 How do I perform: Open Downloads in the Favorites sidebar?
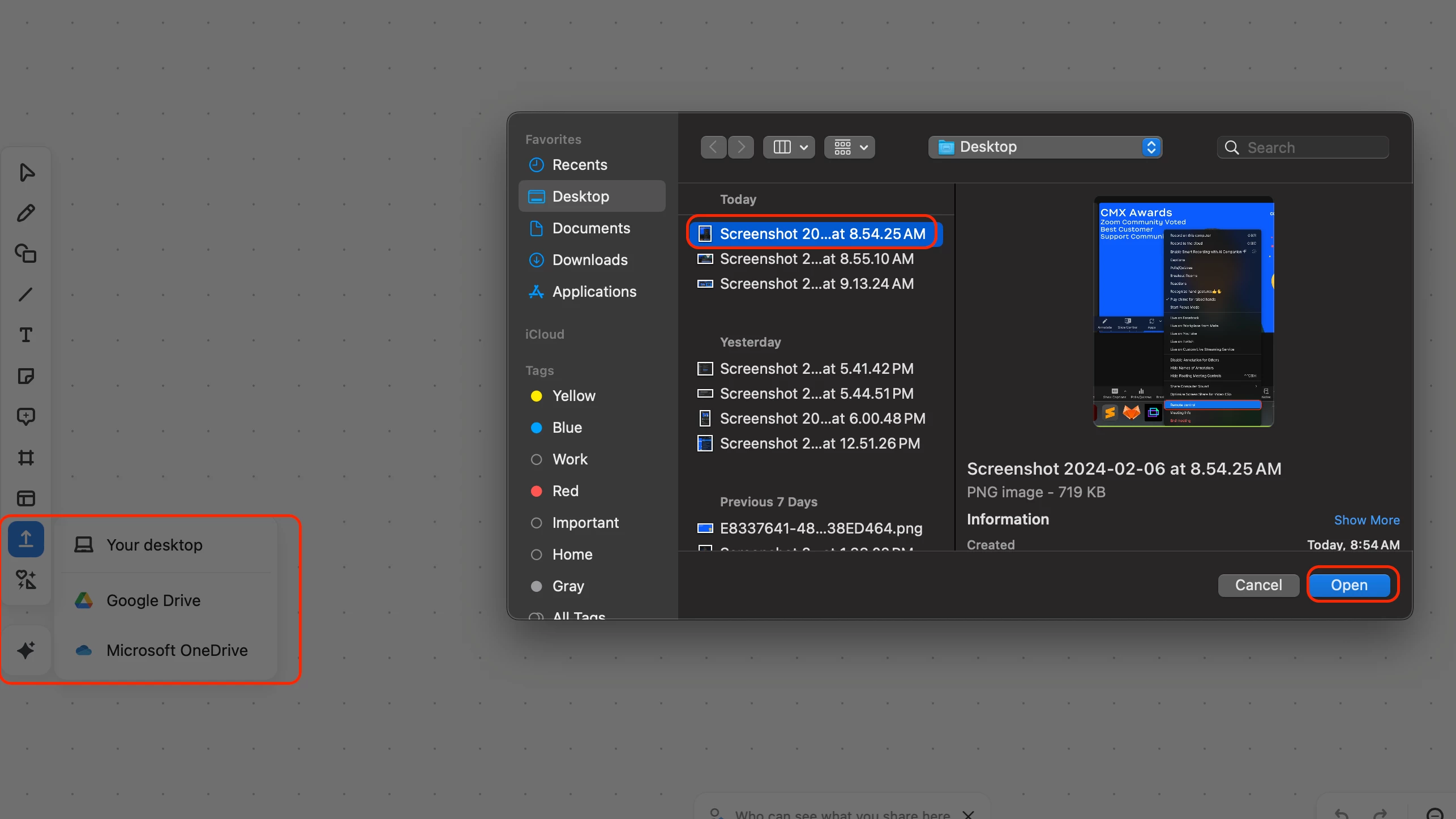coord(589,260)
